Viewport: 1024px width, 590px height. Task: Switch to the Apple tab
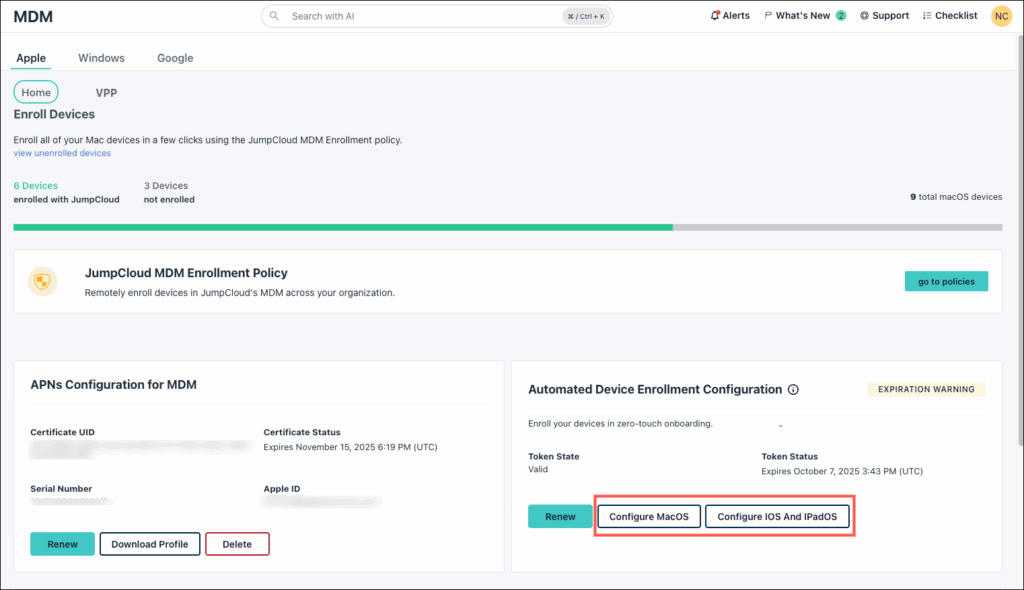tap(31, 58)
